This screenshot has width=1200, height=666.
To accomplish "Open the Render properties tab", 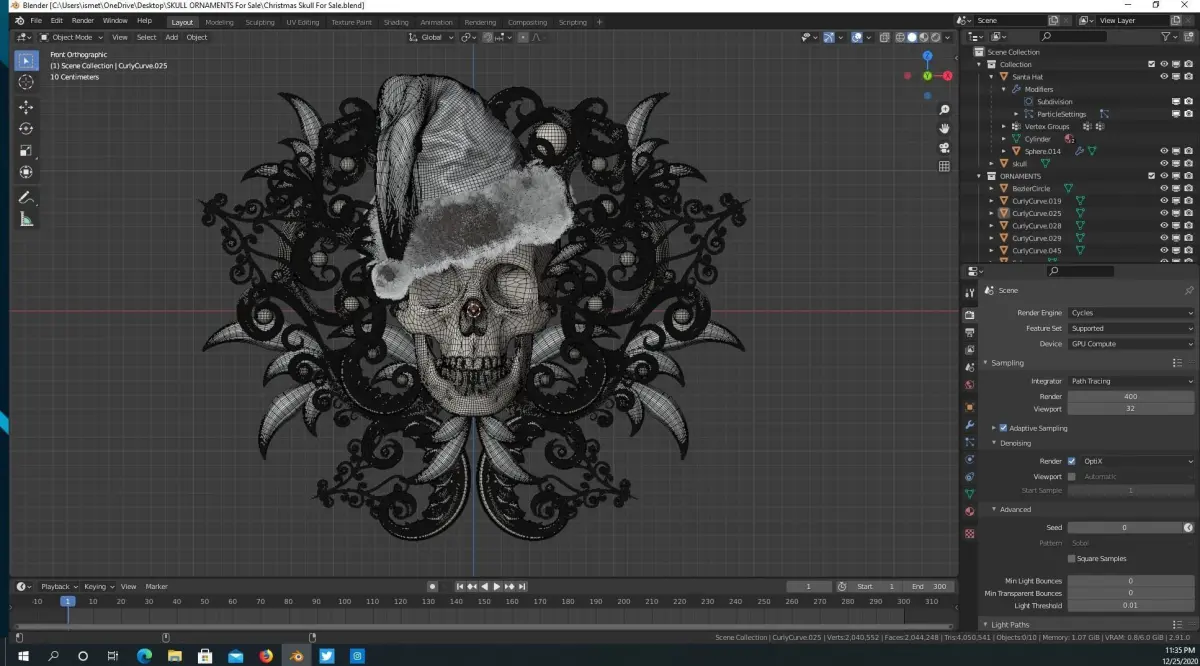I will (x=969, y=315).
